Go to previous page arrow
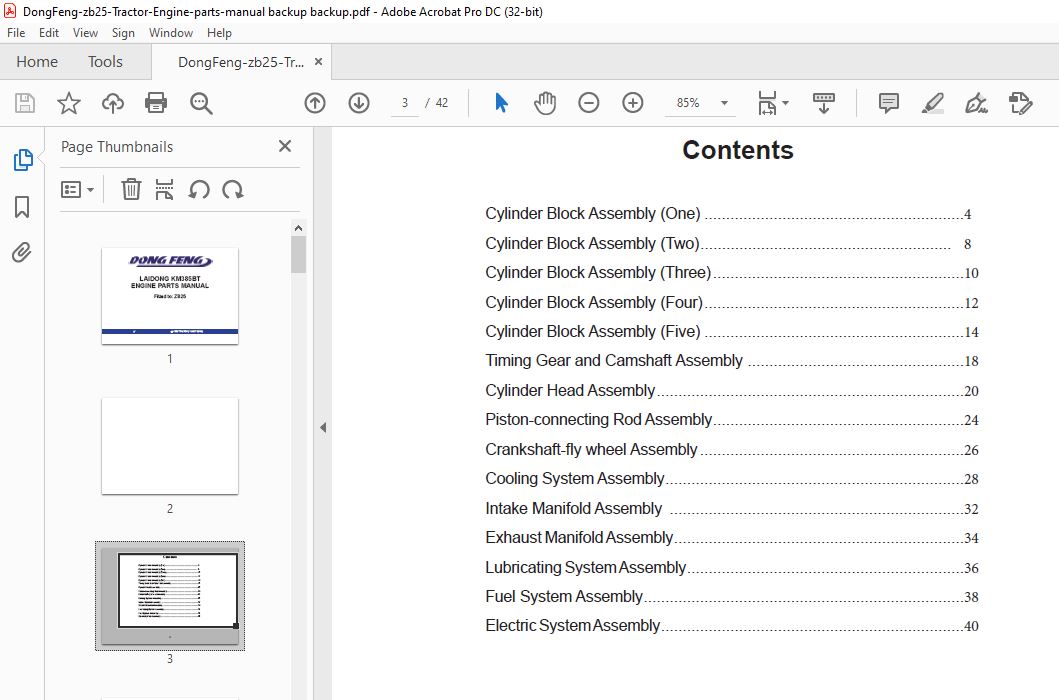Screen dimensions: 1059x700 click(x=315, y=103)
